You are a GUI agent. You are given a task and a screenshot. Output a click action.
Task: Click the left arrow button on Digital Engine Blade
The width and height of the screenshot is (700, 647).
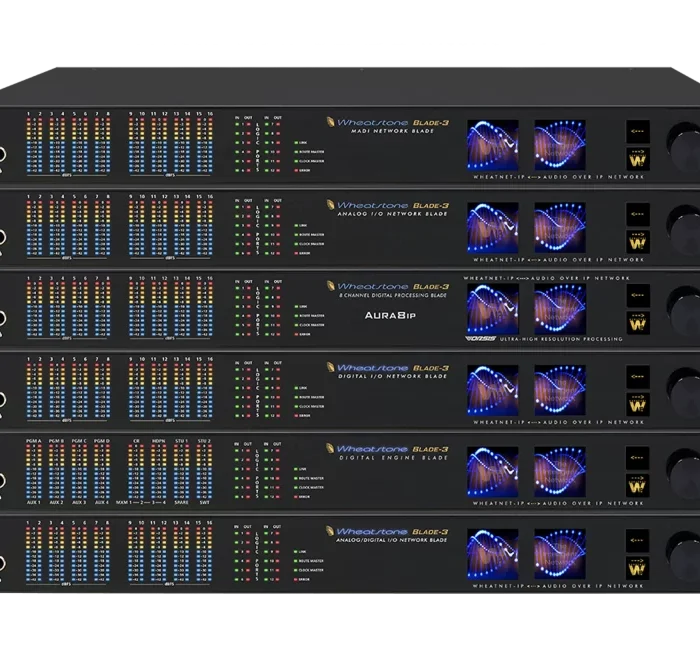point(638,458)
